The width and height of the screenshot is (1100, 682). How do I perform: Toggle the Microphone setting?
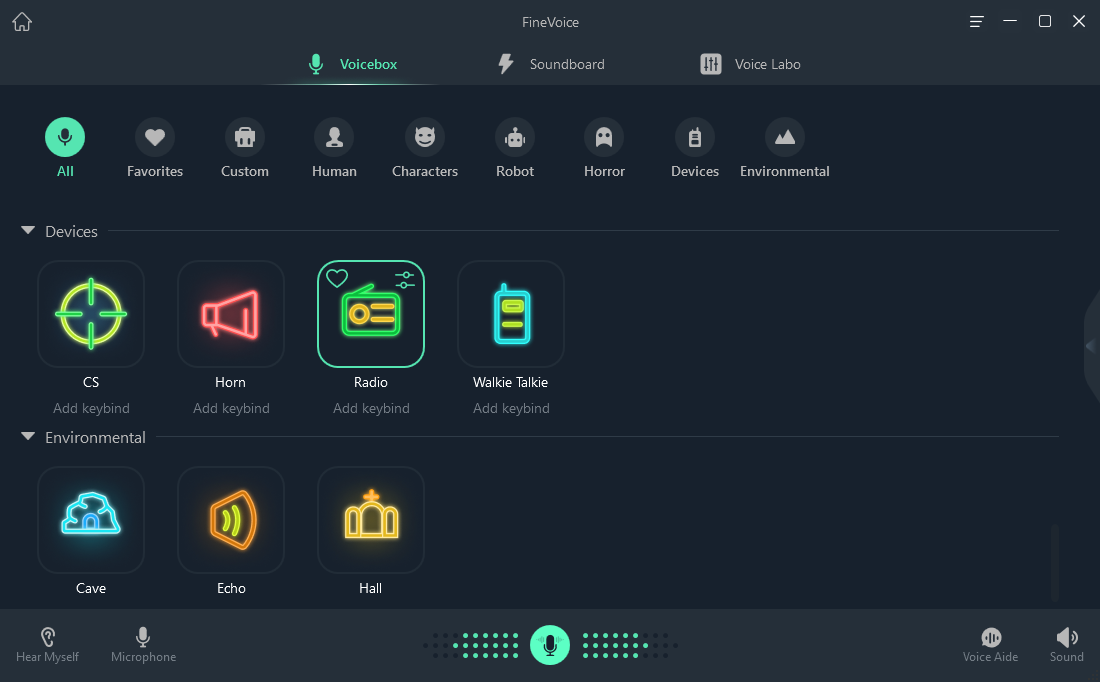click(x=143, y=645)
